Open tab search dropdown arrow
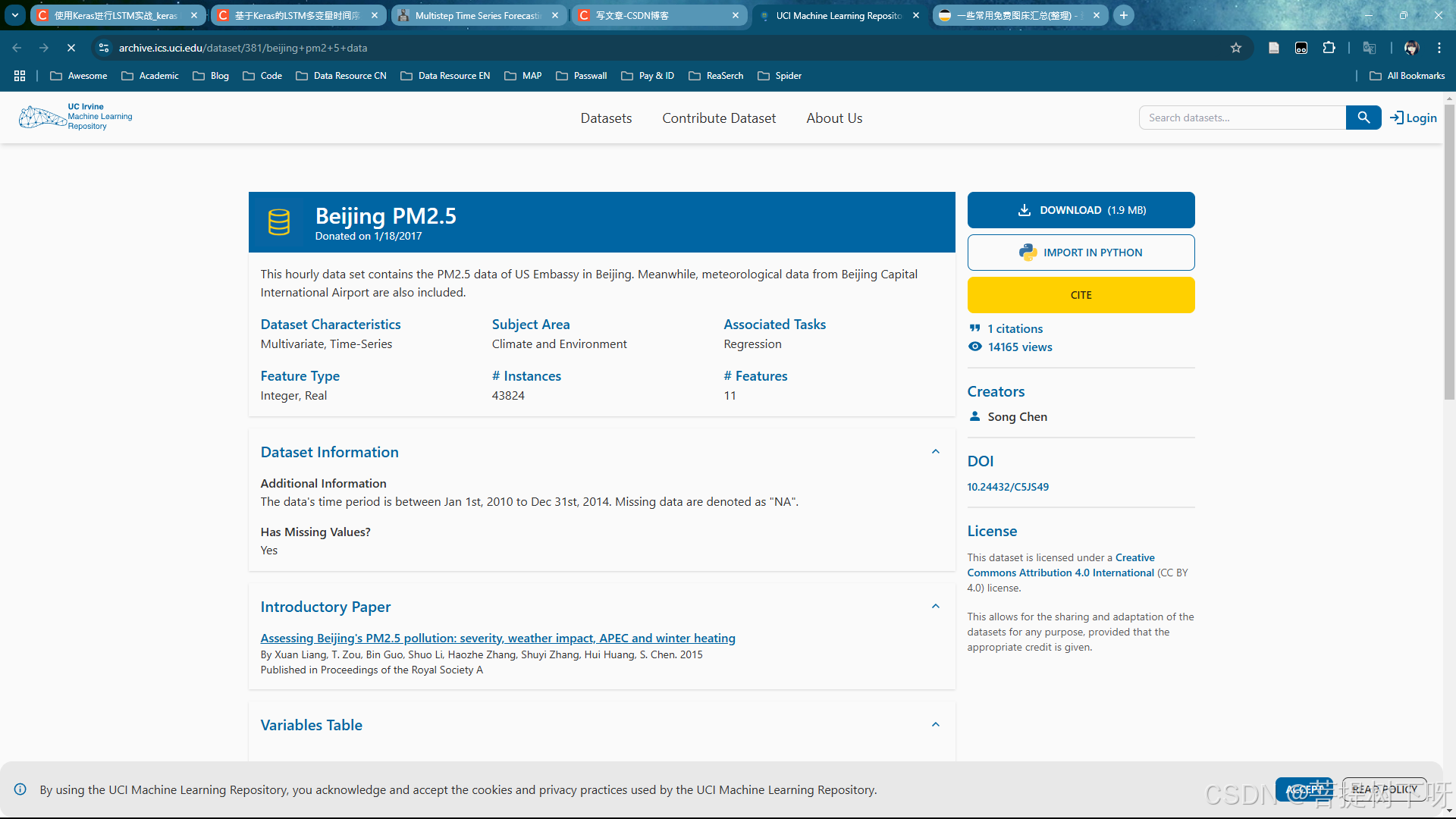Image resolution: width=1456 pixels, height=819 pixels. 14,15
